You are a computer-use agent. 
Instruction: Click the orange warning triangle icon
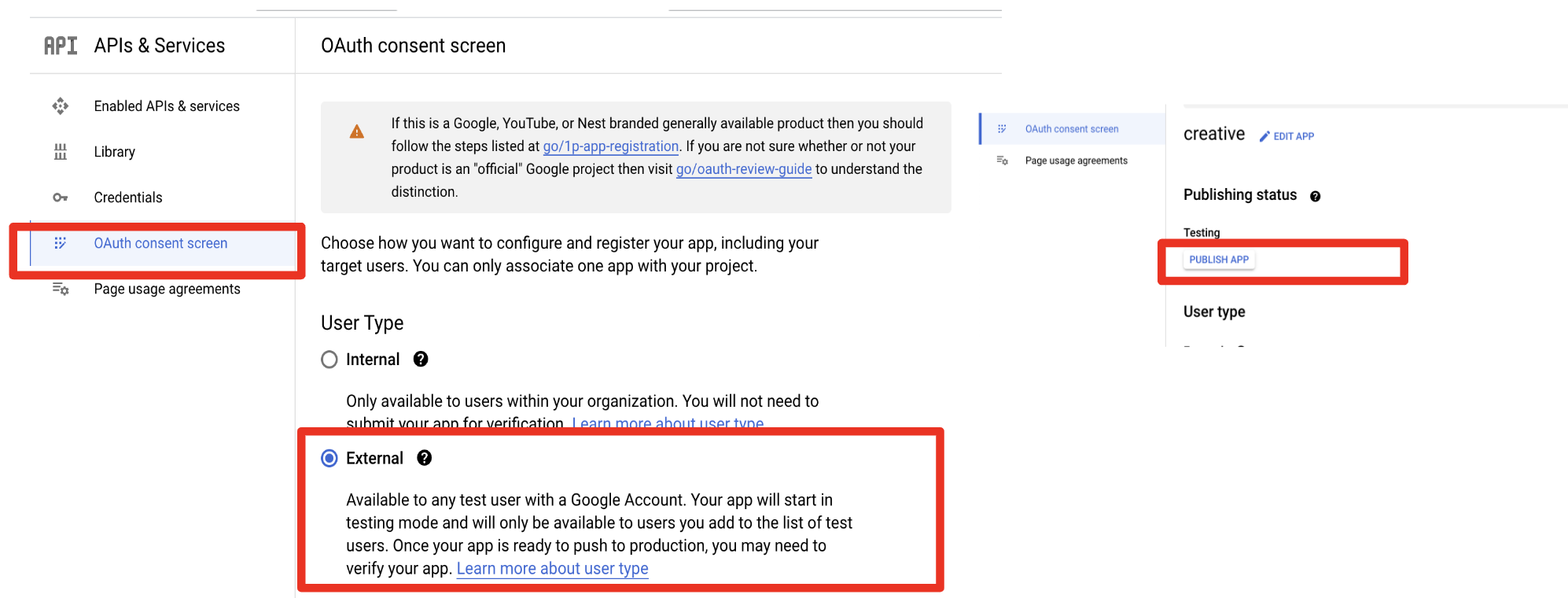[x=357, y=131]
